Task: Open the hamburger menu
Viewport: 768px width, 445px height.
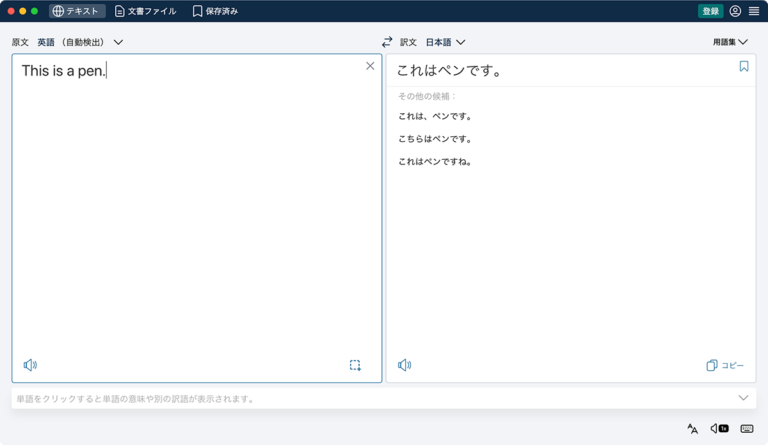Action: click(754, 11)
